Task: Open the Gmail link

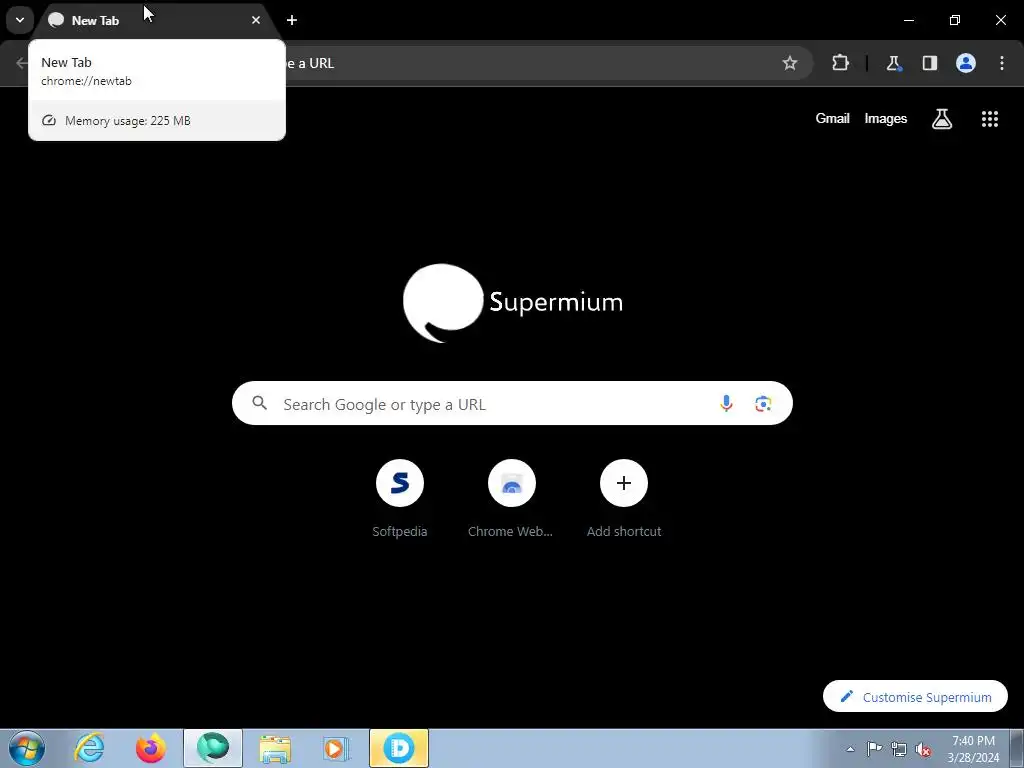Action: (x=833, y=118)
